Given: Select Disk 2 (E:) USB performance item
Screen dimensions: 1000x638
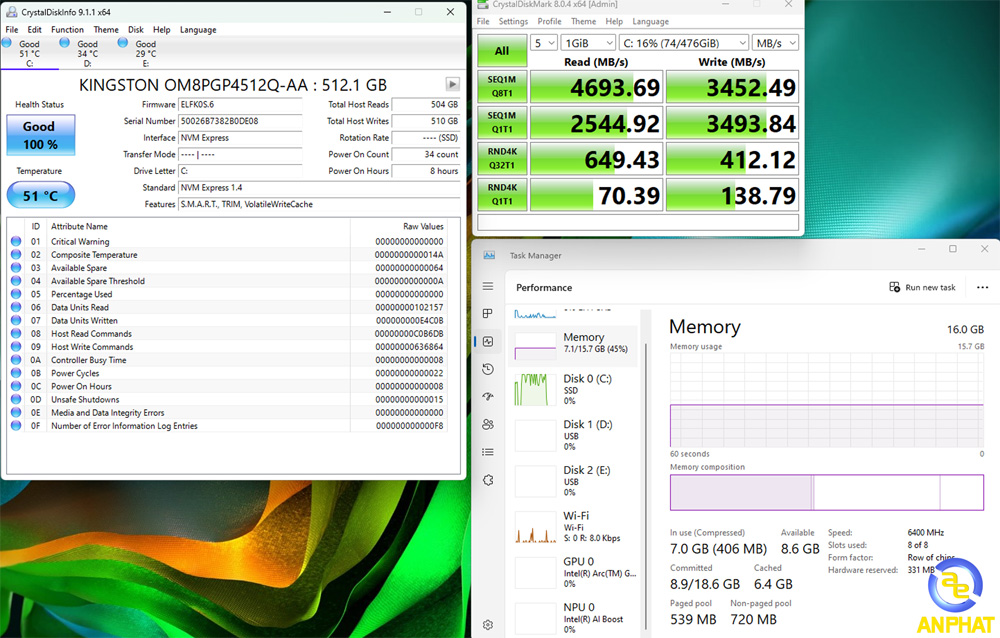Looking at the screenshot, I should tap(573, 481).
